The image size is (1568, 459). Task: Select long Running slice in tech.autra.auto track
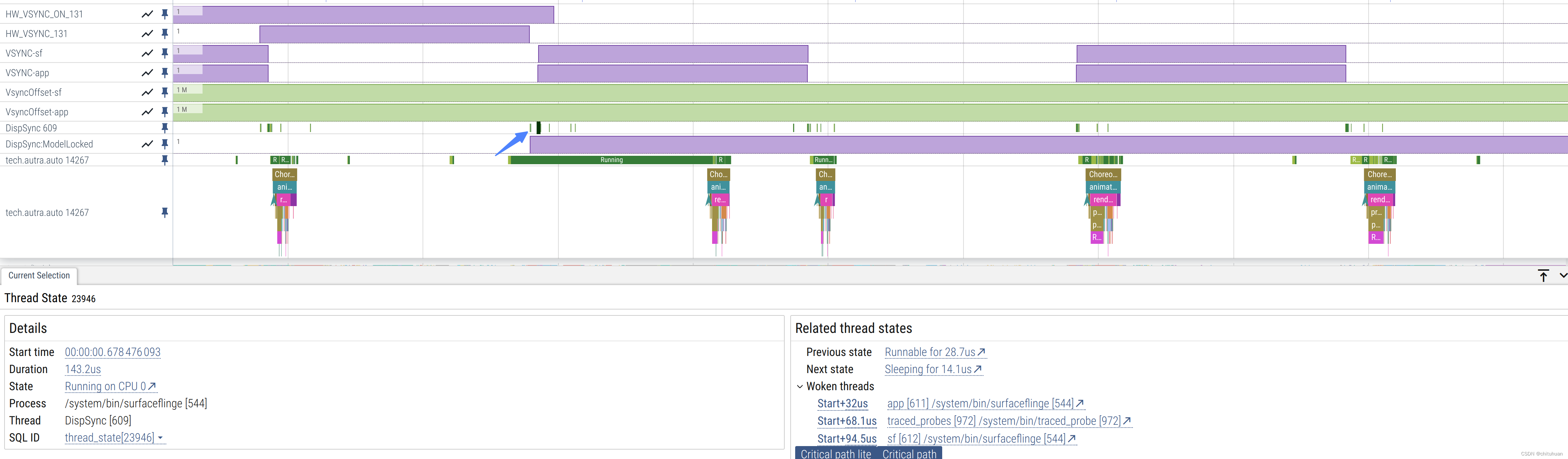[x=611, y=160]
